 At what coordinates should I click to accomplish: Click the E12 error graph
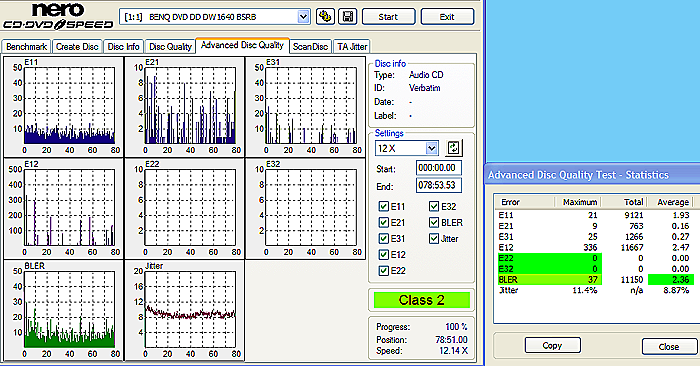coord(63,208)
